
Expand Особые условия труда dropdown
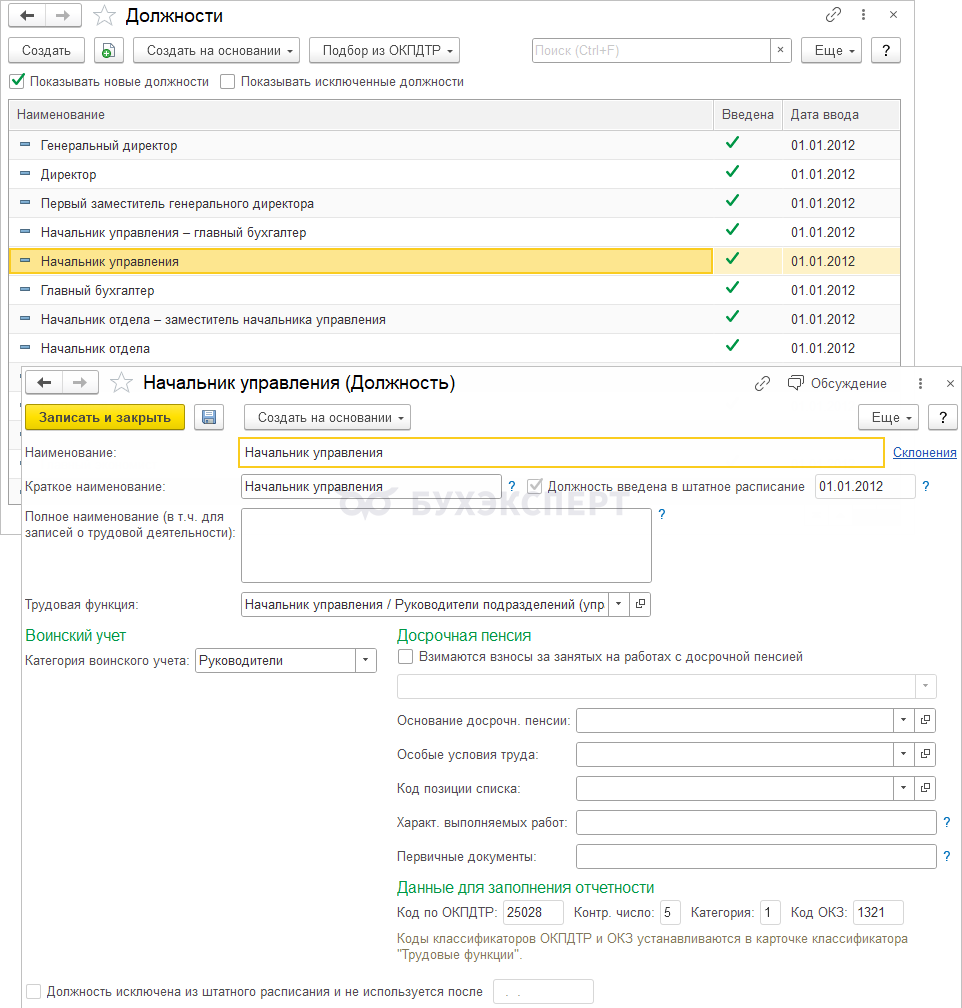[x=903, y=754]
